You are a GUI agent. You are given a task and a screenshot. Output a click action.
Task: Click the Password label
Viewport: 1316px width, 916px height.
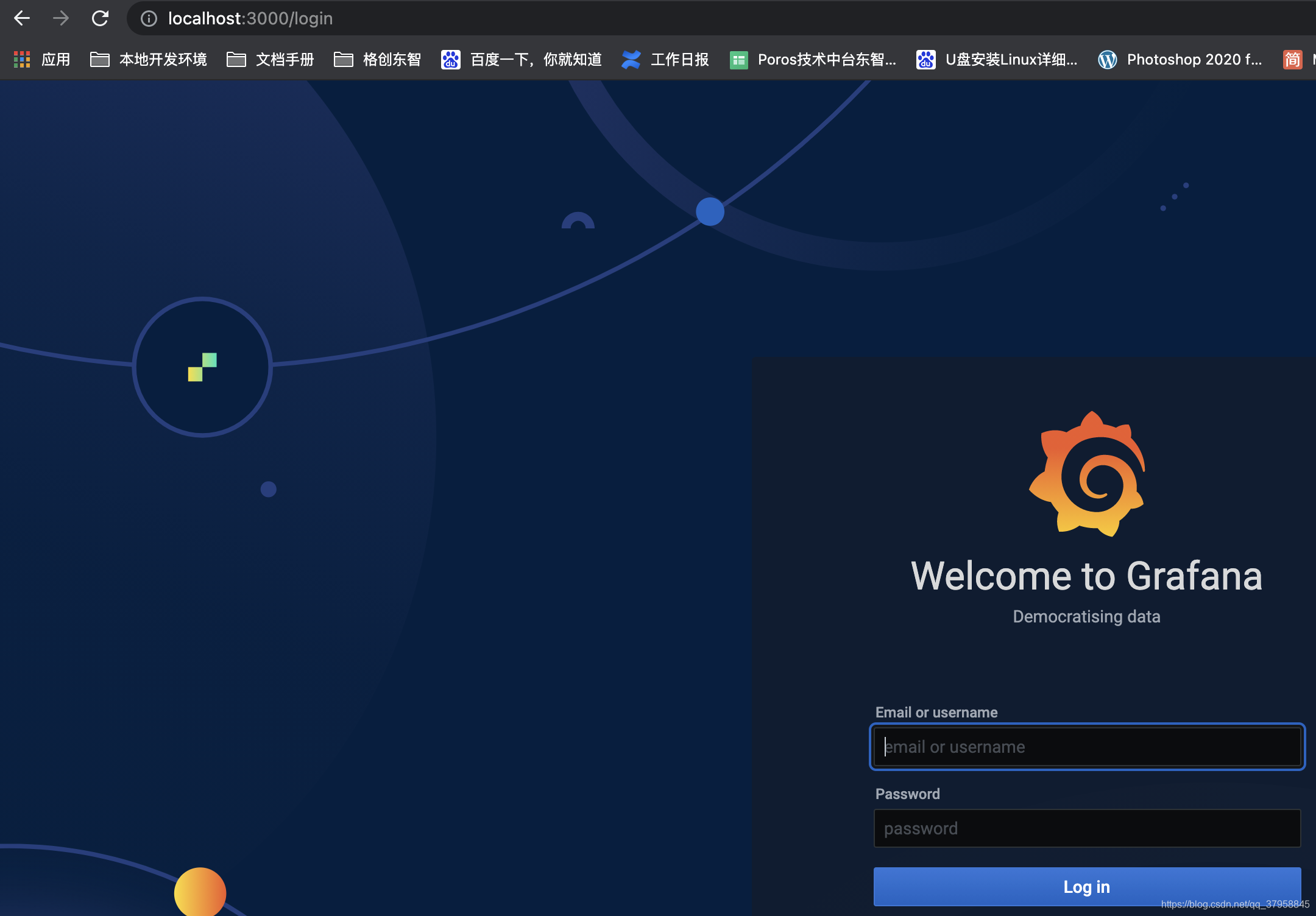908,794
